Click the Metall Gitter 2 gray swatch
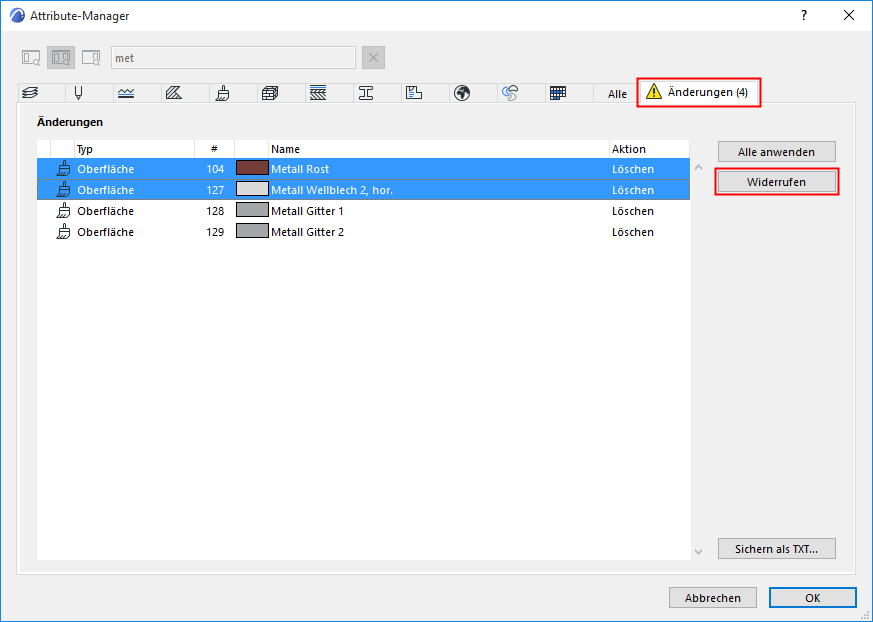The image size is (873, 622). [252, 231]
